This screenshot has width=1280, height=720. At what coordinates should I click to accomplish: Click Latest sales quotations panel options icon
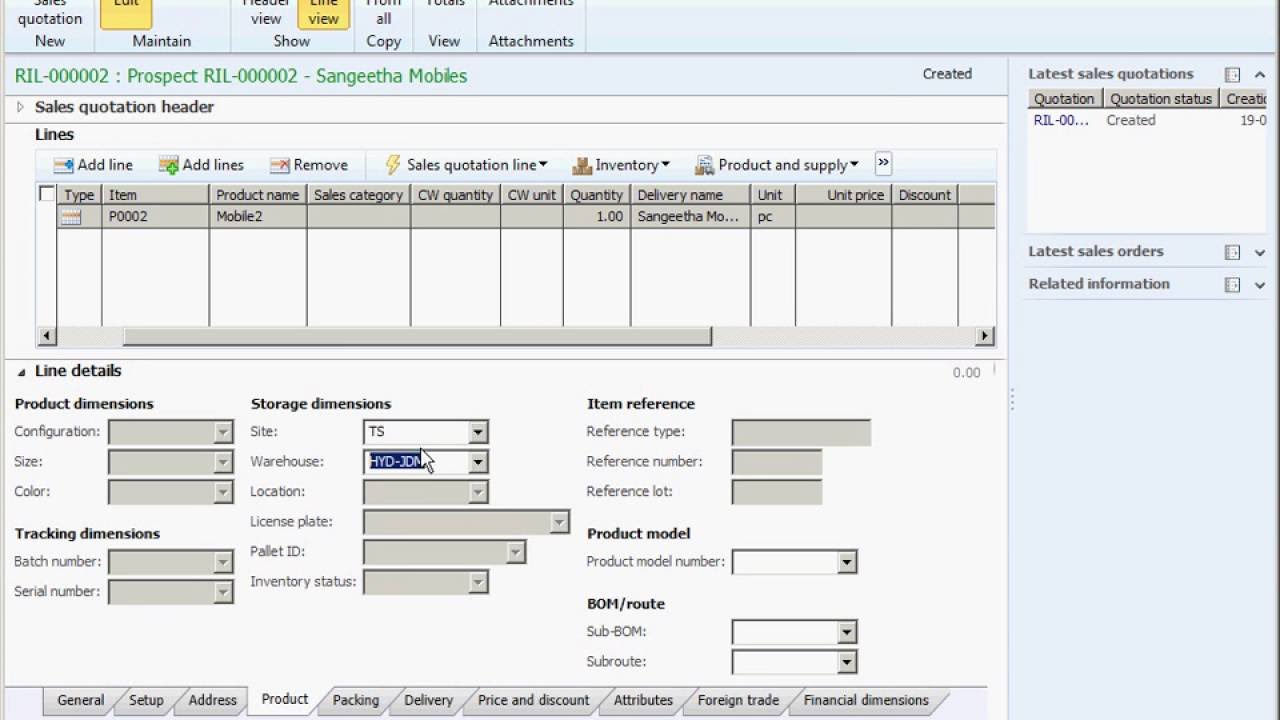pos(1232,75)
